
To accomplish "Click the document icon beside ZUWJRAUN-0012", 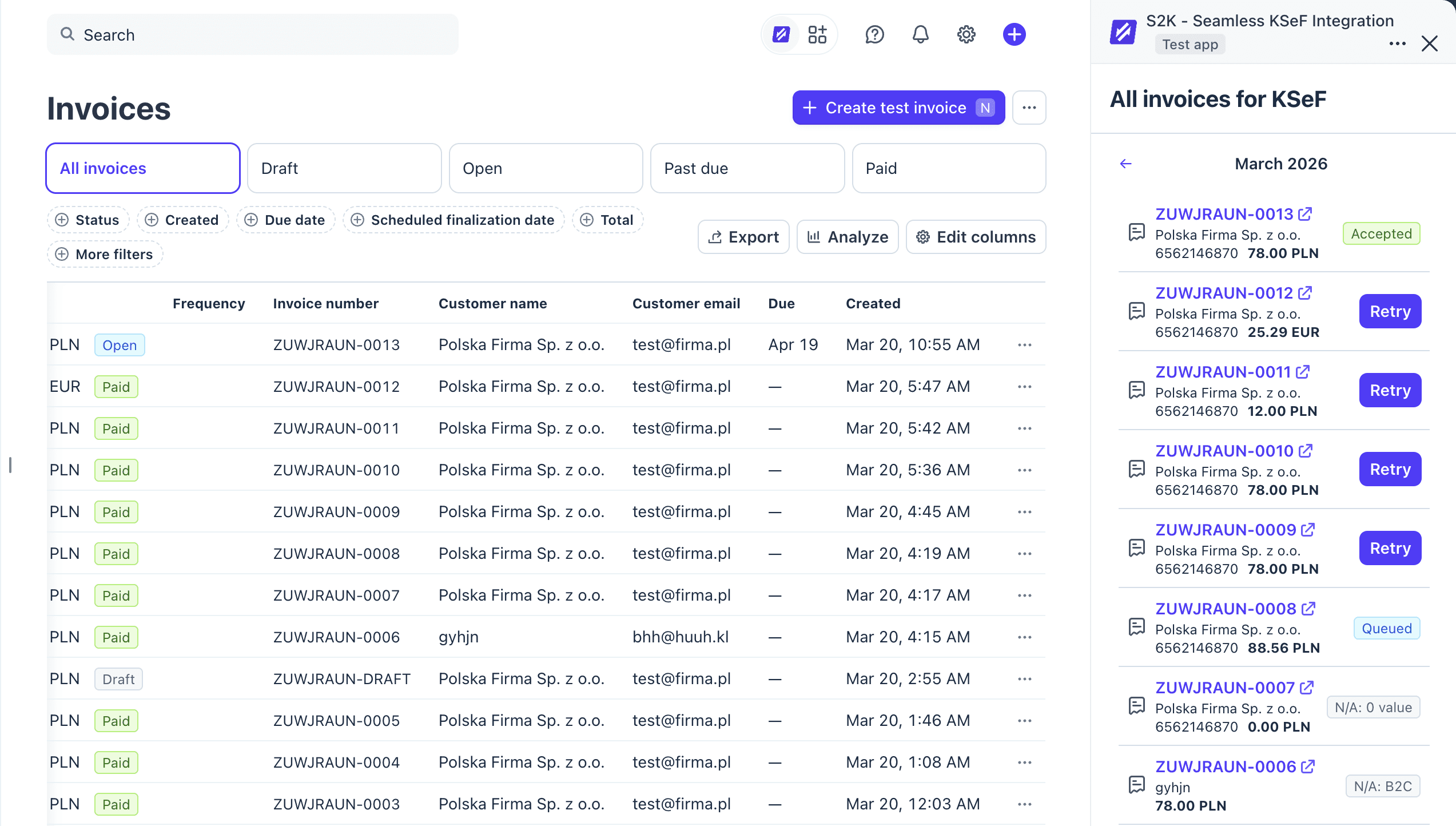I will click(x=1137, y=311).
